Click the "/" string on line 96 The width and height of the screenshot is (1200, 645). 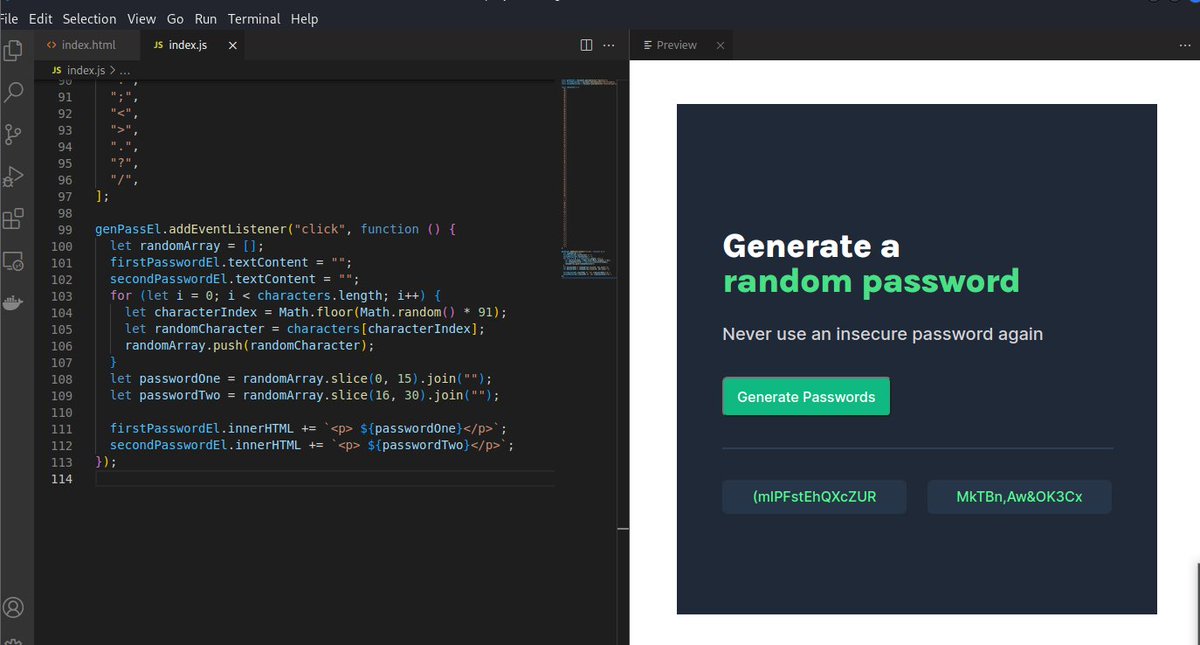coord(121,180)
